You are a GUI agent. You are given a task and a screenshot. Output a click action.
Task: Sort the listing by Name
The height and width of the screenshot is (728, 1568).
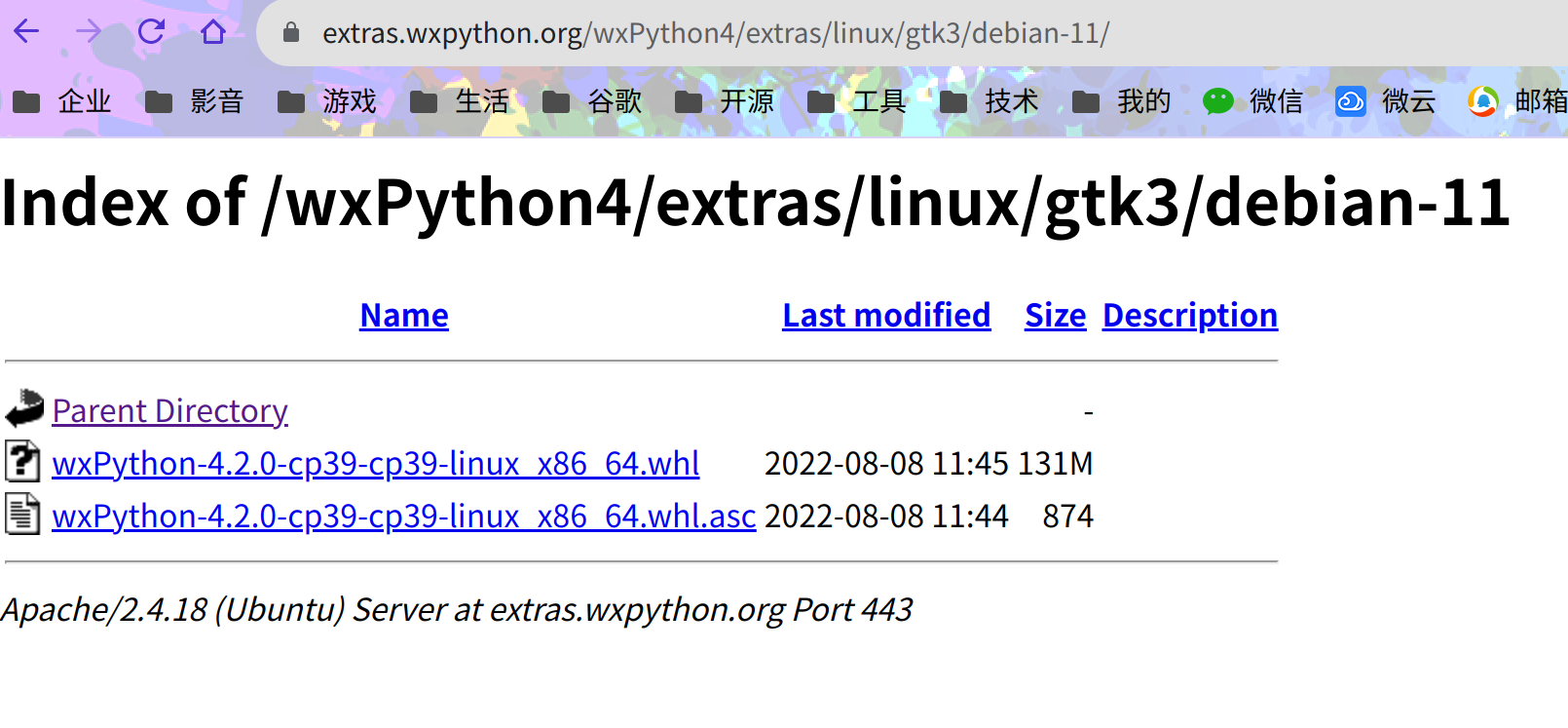pyautogui.click(x=404, y=316)
